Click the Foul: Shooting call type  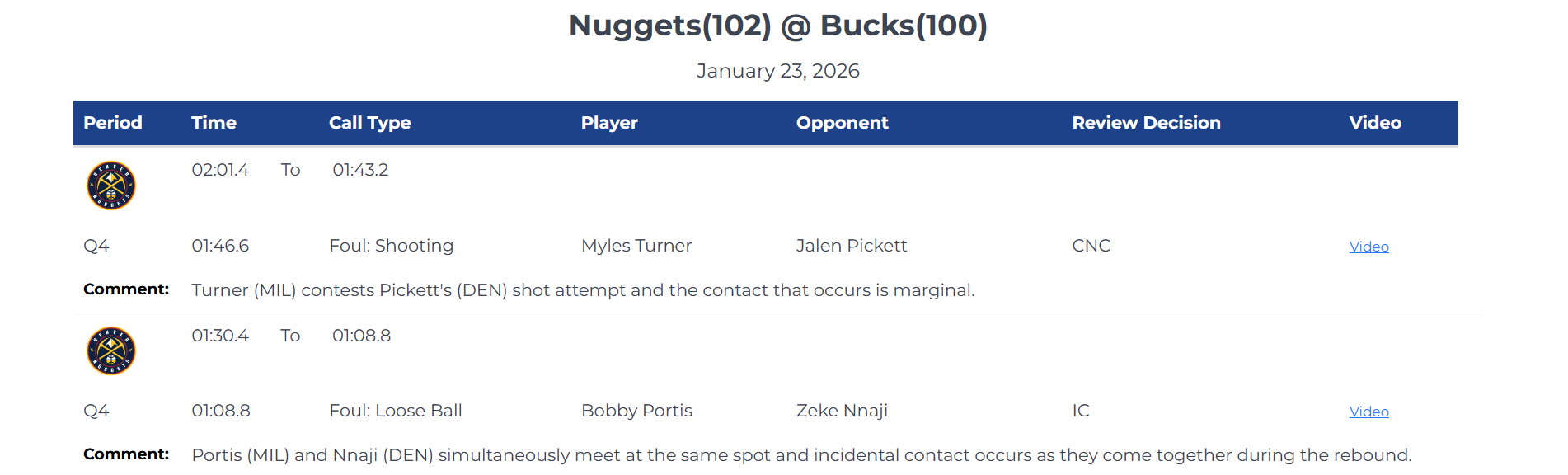point(391,246)
